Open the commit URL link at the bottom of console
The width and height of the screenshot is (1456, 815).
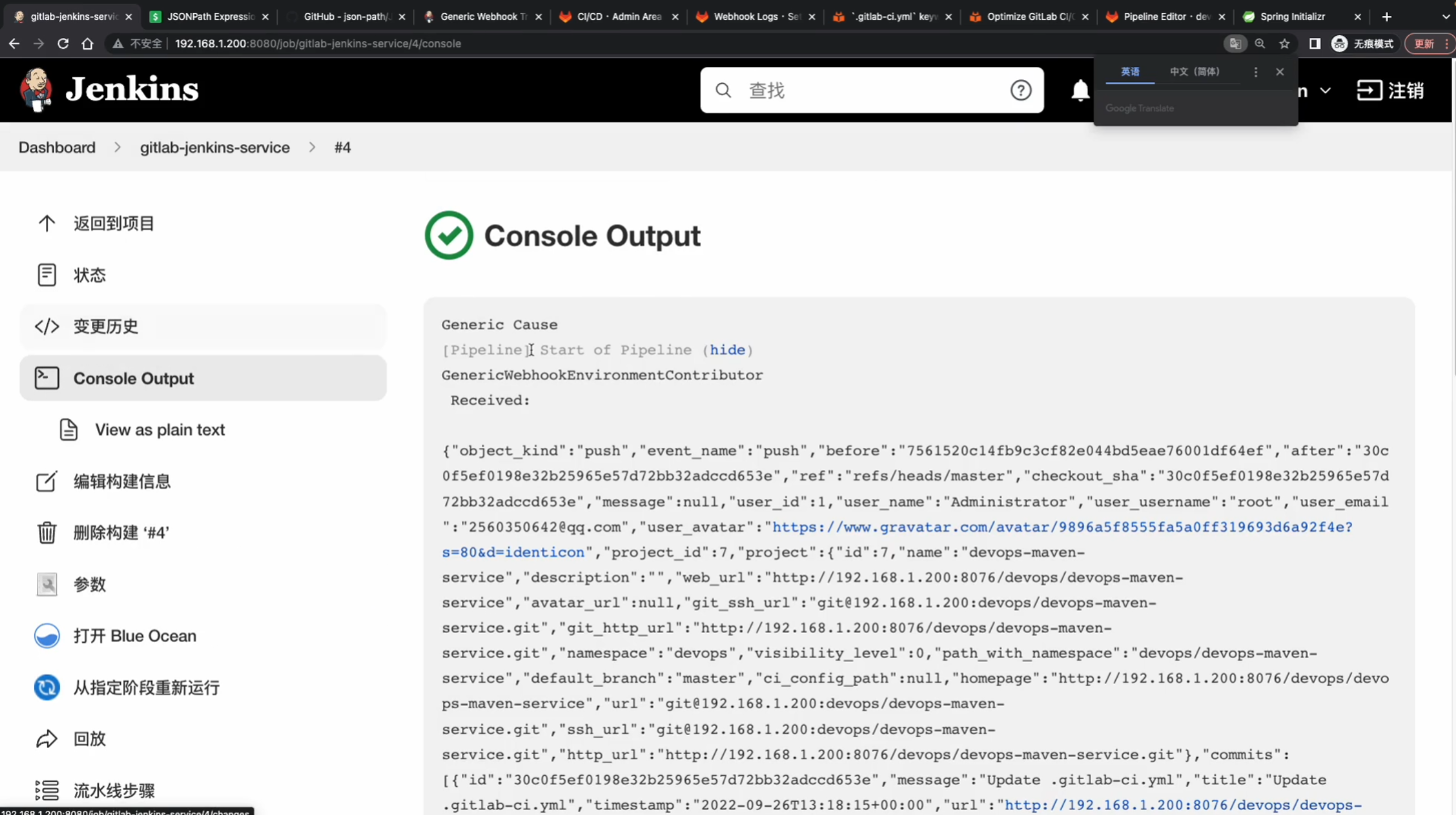pos(1183,805)
